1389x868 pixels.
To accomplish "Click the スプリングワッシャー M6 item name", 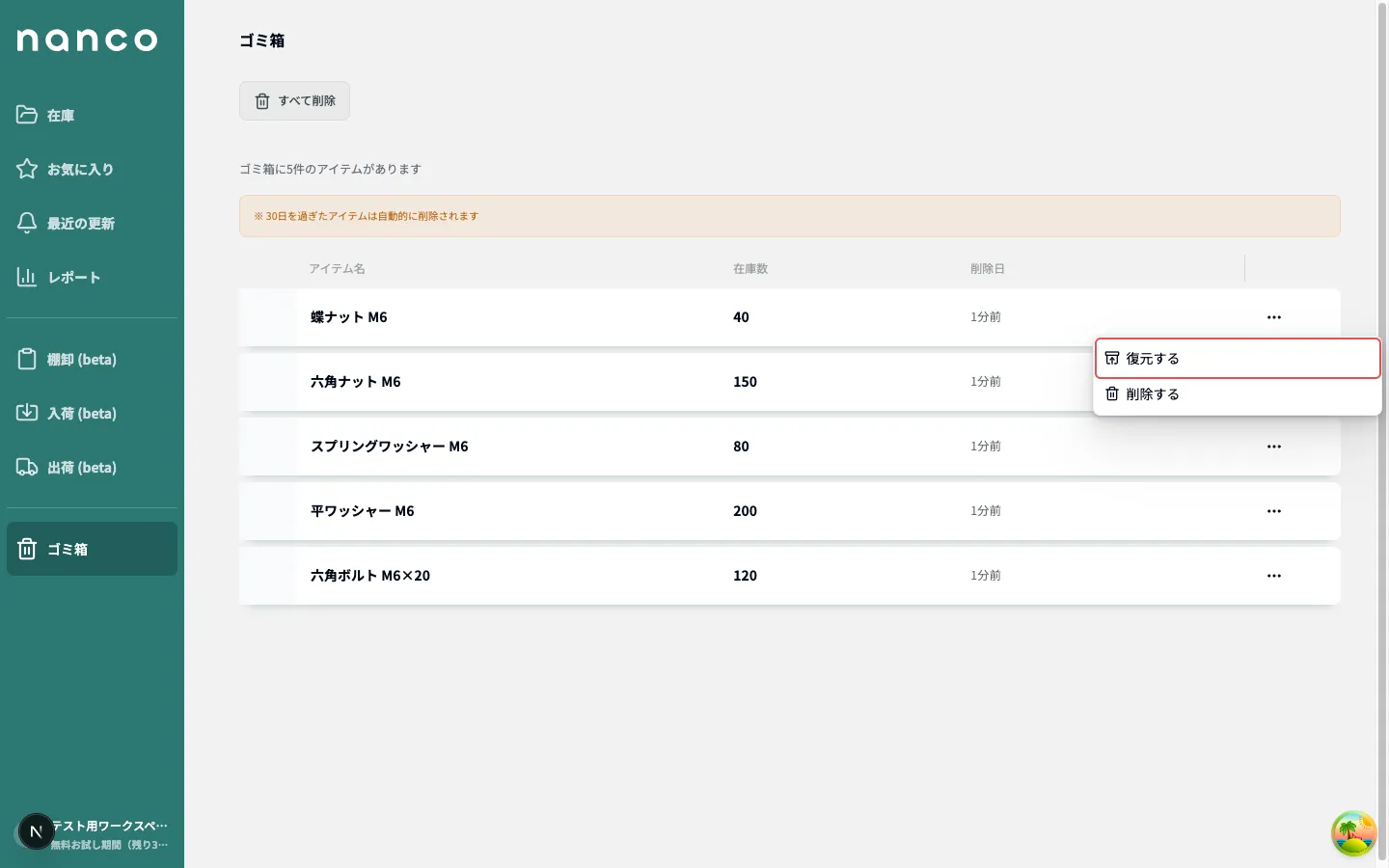I will pyautogui.click(x=389, y=447).
